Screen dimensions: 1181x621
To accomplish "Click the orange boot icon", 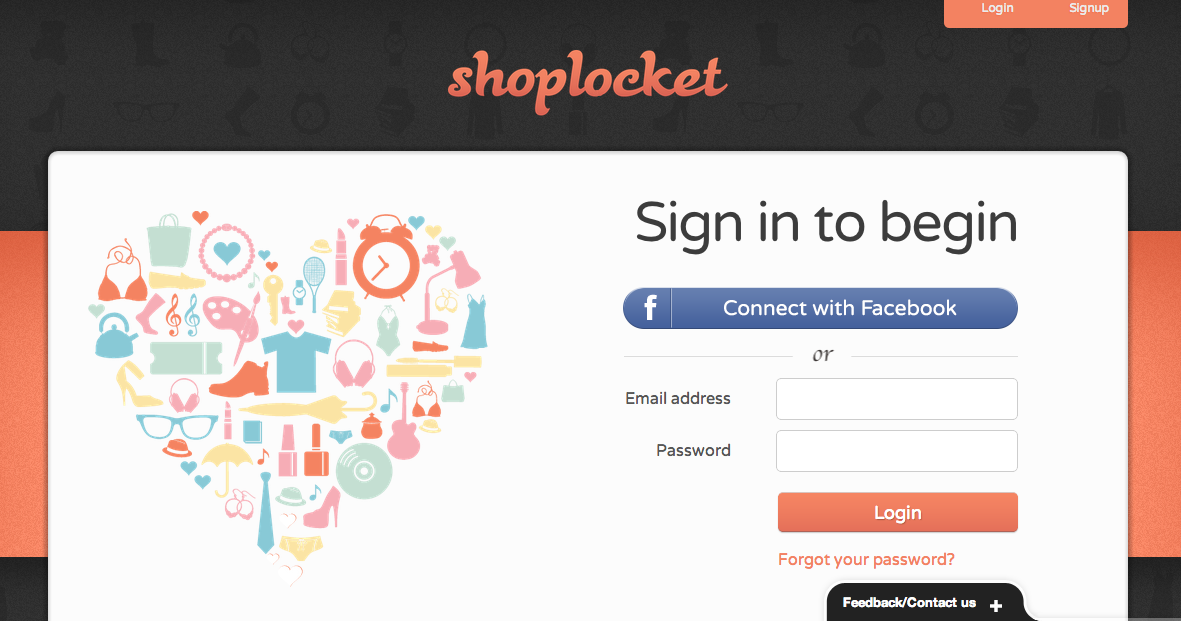I will click(x=240, y=379).
